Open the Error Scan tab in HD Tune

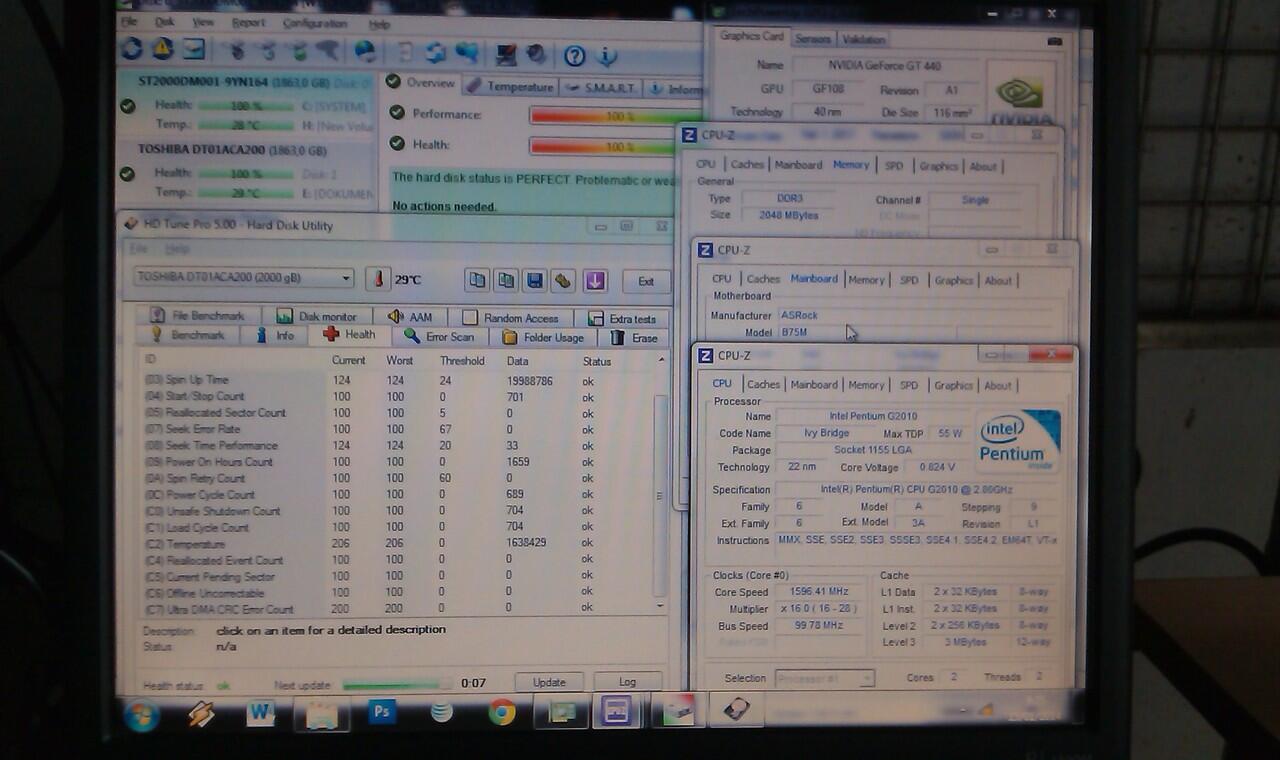[440, 337]
